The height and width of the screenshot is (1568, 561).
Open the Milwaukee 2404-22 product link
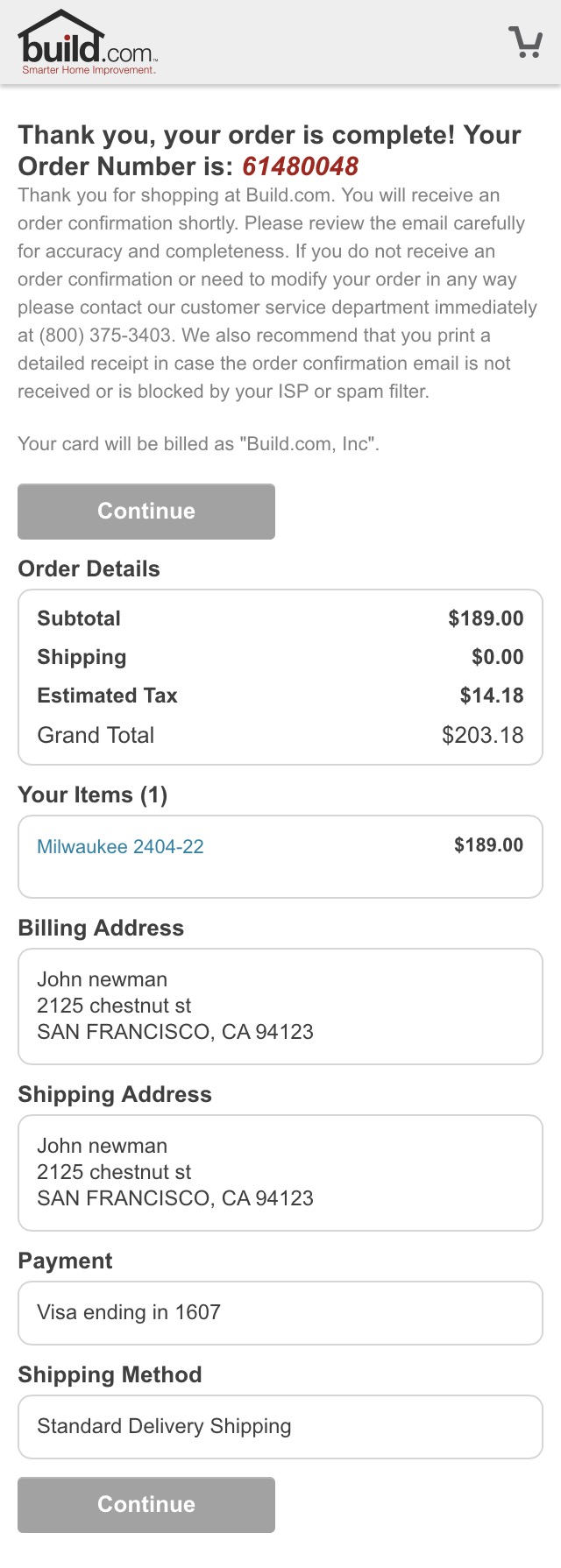coord(119,846)
